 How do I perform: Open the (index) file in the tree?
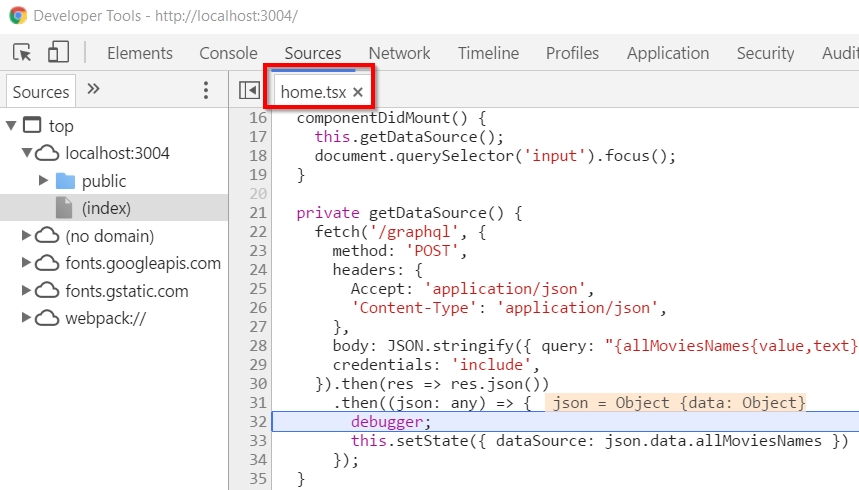point(106,208)
